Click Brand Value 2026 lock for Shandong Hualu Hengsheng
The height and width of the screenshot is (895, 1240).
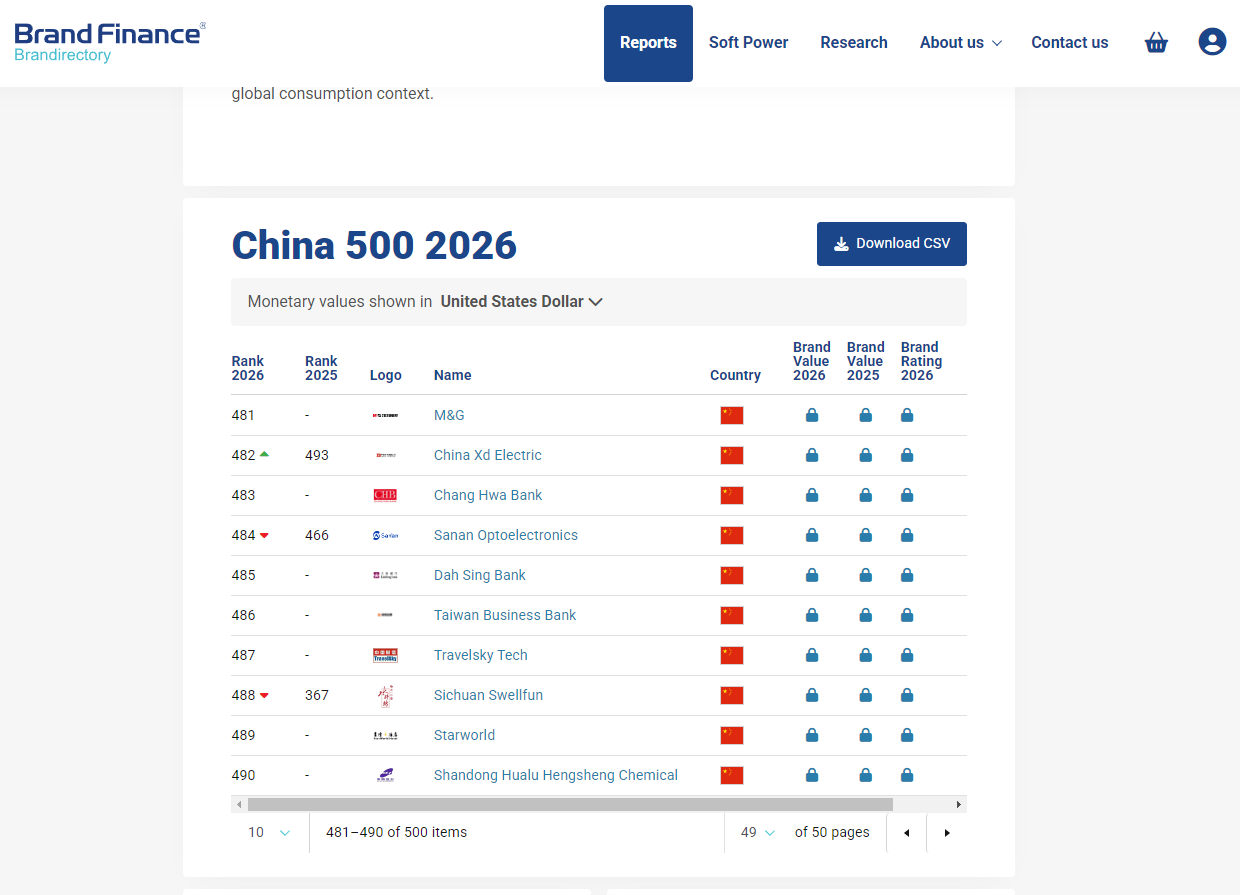point(812,775)
